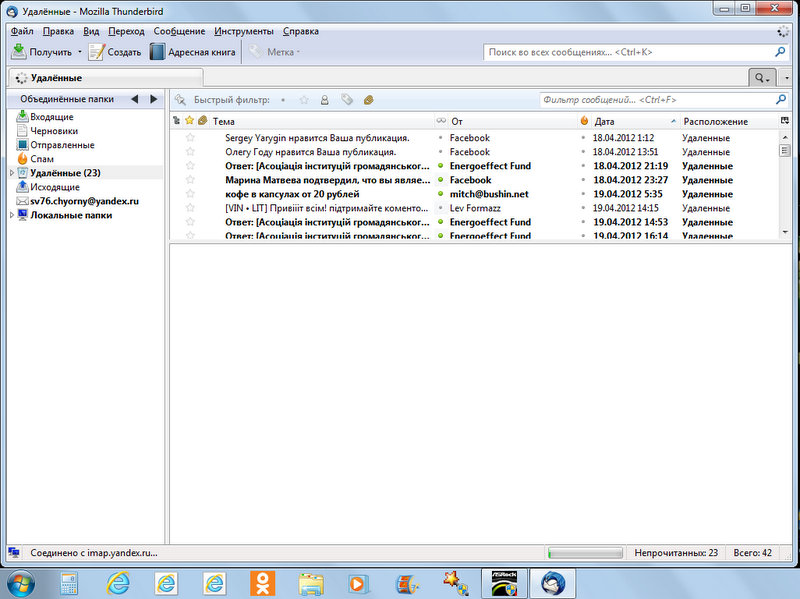
Task: Open the 'Sergey Yarygin нравится Ваша публикация' message
Action: [317, 138]
